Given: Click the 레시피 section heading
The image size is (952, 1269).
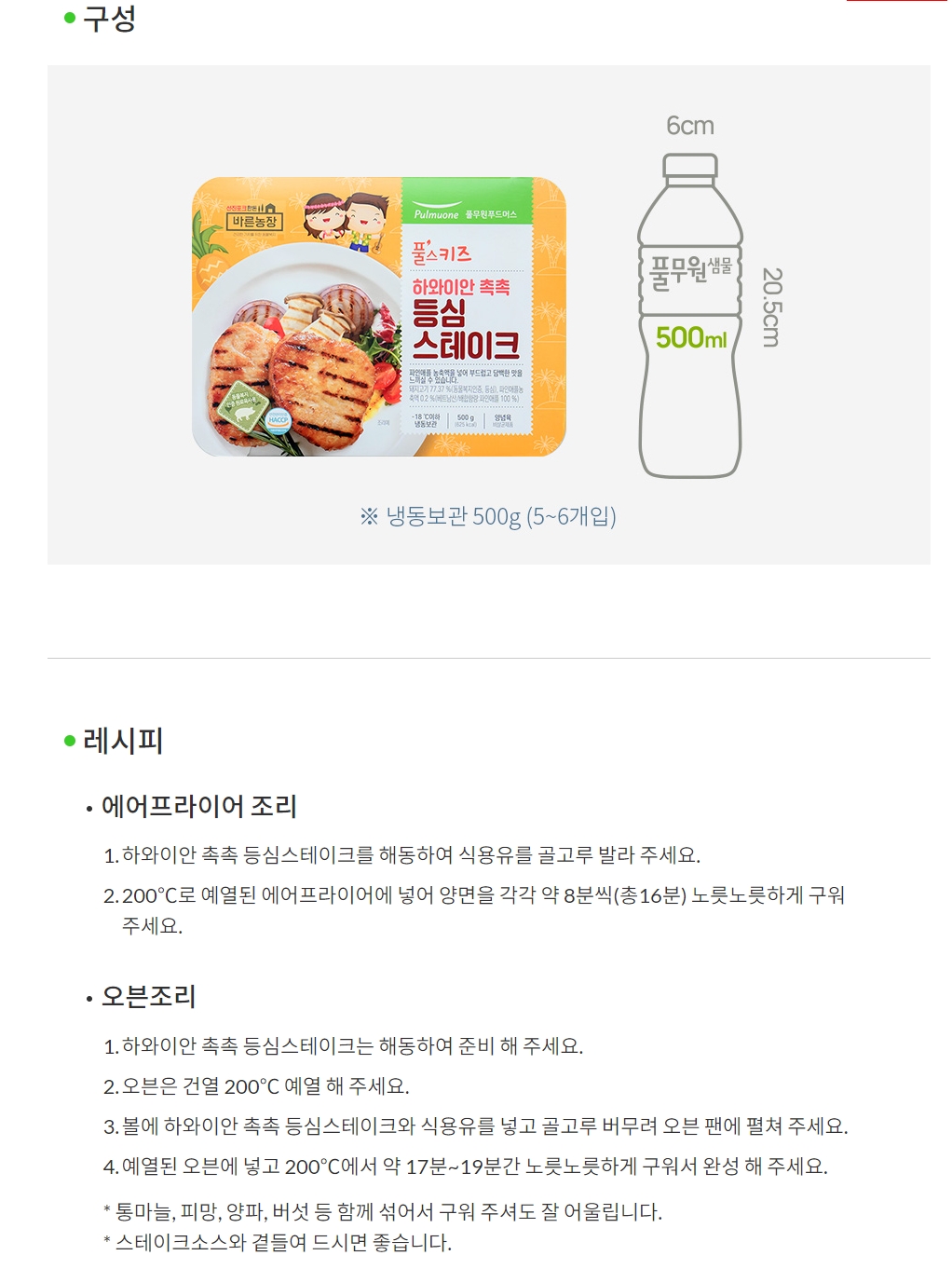Looking at the screenshot, I should (123, 741).
